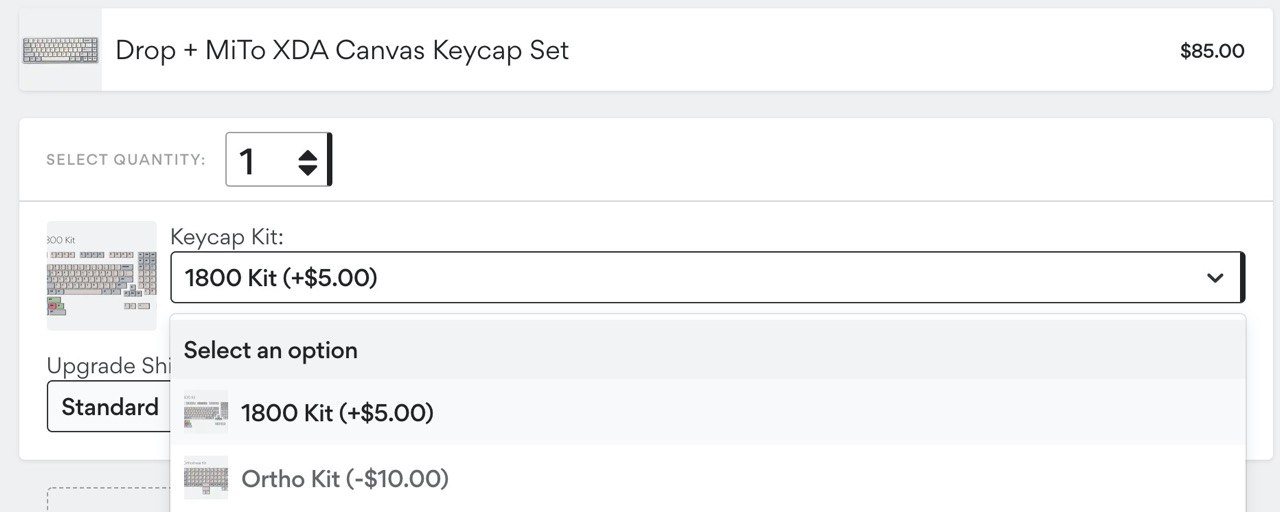Click the Keycap Kit select box showing 1800 Kit
The height and width of the screenshot is (512, 1280).
tap(707, 277)
